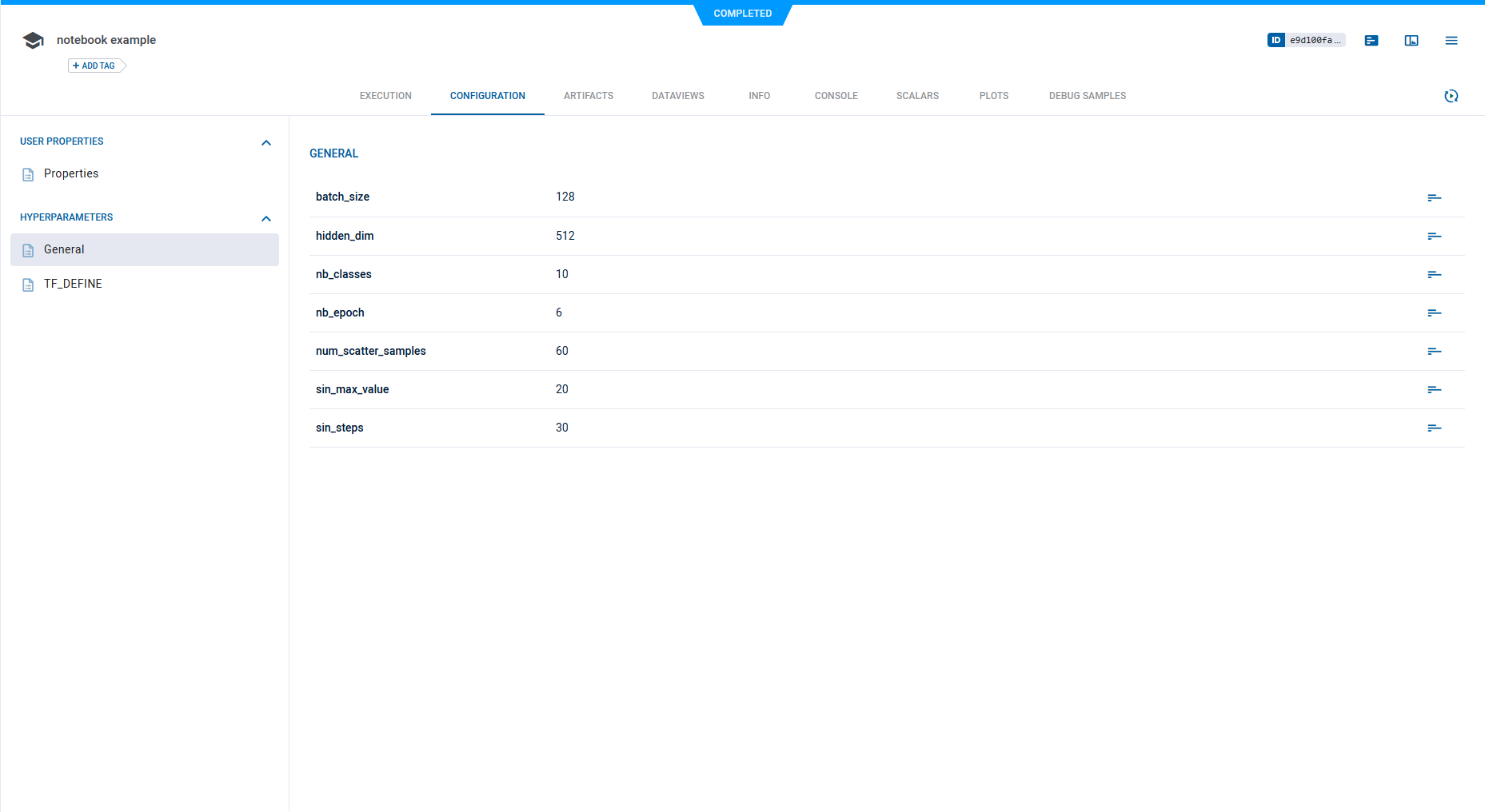Switch to the Execution tab

(385, 96)
